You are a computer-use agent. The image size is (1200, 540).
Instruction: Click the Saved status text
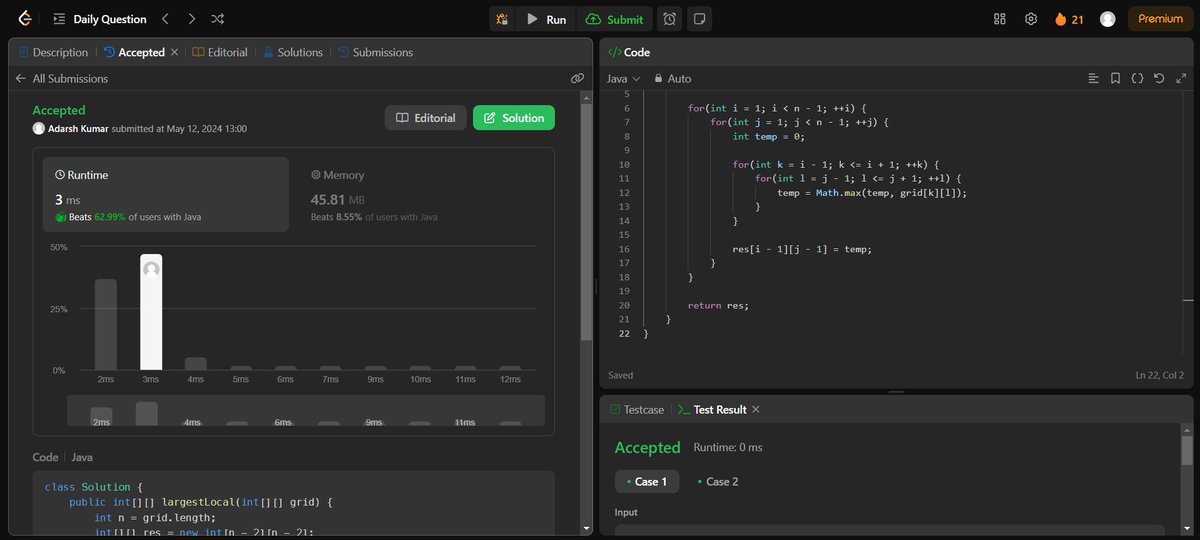(x=621, y=375)
